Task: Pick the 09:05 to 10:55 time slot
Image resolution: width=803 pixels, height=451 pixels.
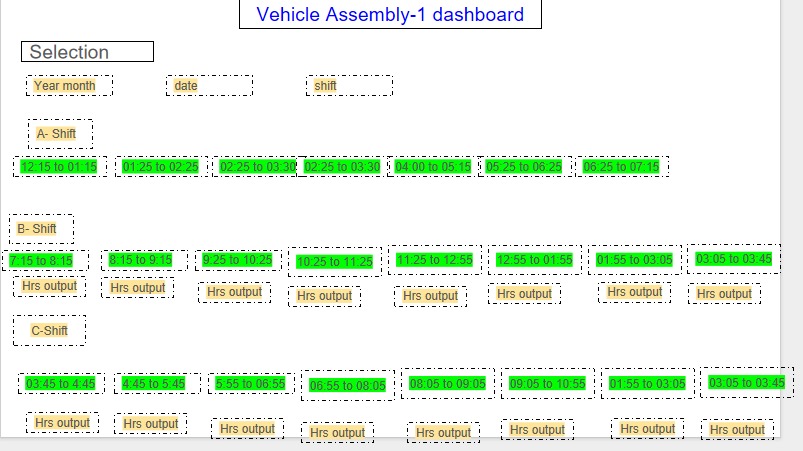Action: click(547, 383)
